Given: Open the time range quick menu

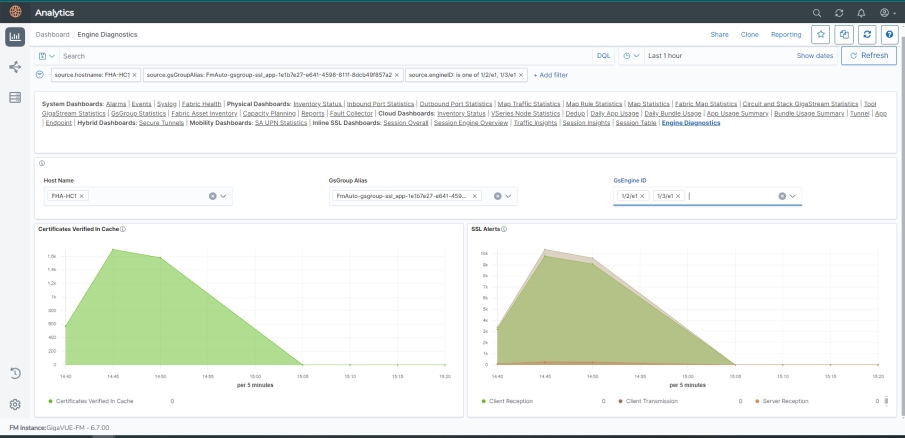Looking at the screenshot, I should coord(630,56).
